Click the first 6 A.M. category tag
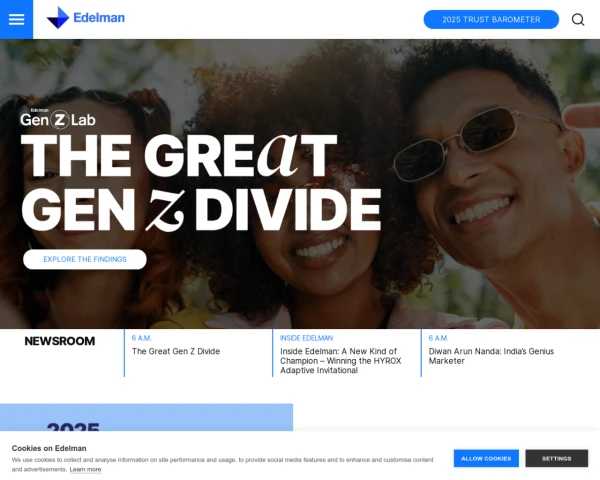Viewport: 600px width, 480px height. tap(142, 338)
